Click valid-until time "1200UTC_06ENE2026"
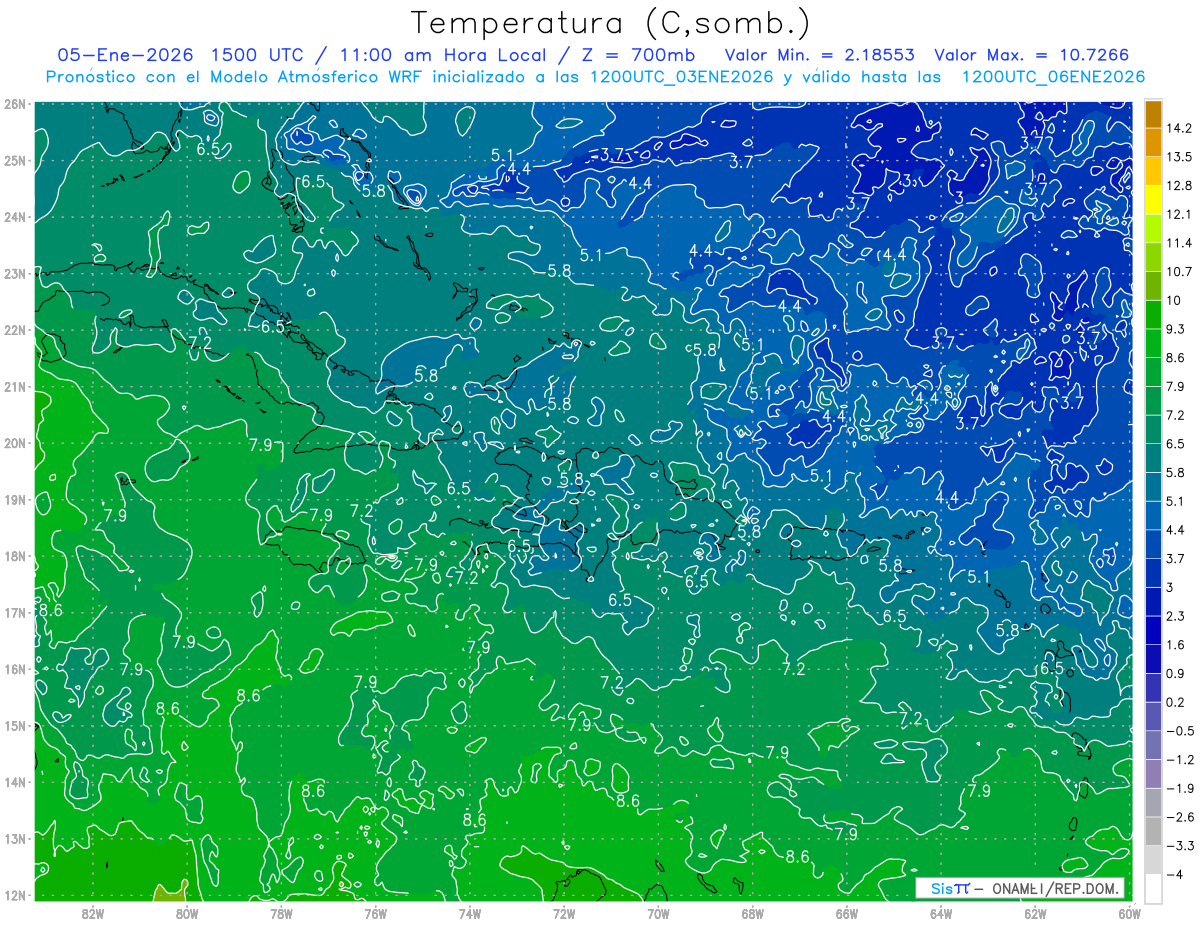This screenshot has width=1200, height=927. tap(1053, 77)
